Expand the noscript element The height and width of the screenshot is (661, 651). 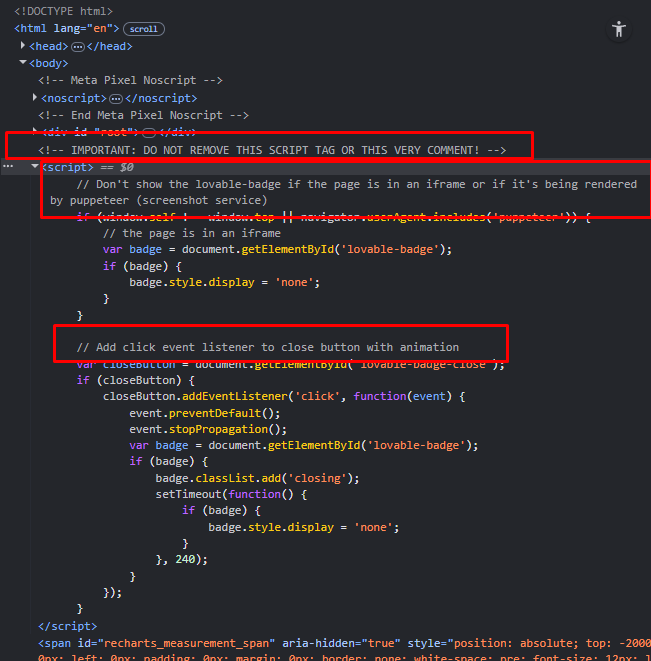point(35,97)
